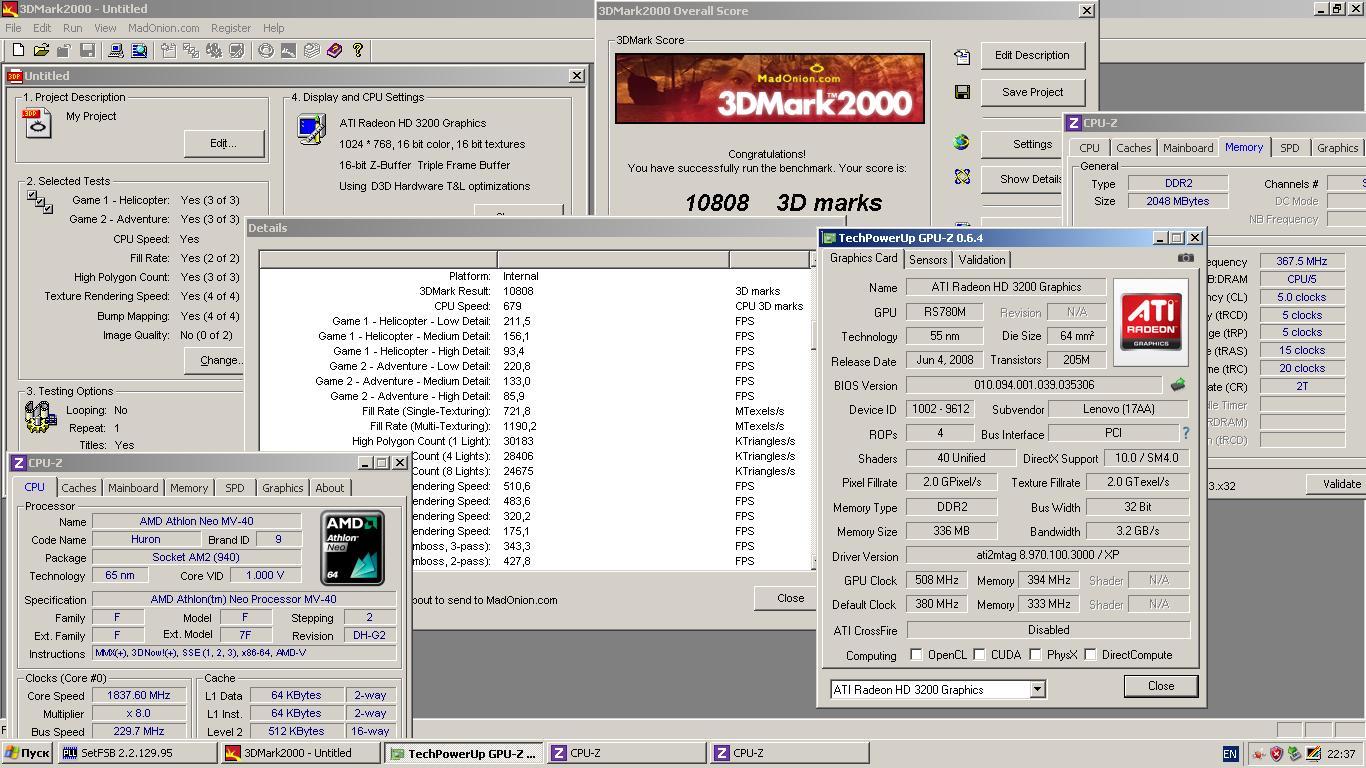Click the document icon beside Edit Description

(x=962, y=56)
